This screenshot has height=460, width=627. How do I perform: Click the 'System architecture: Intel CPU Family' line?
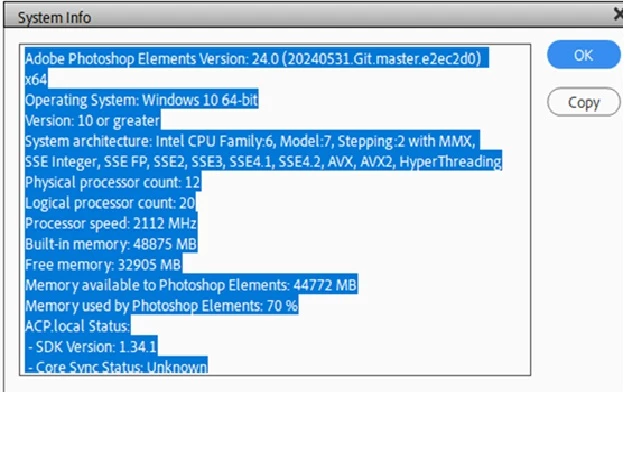252,141
